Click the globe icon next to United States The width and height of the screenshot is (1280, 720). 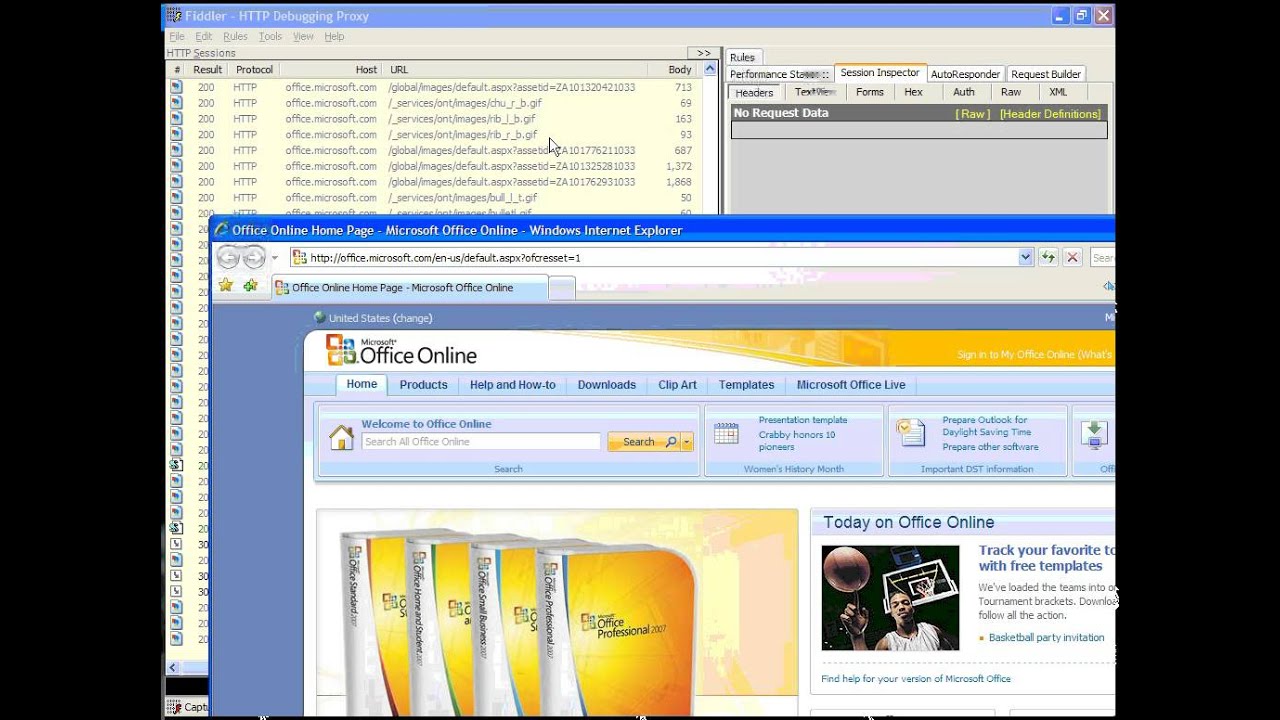[320, 318]
